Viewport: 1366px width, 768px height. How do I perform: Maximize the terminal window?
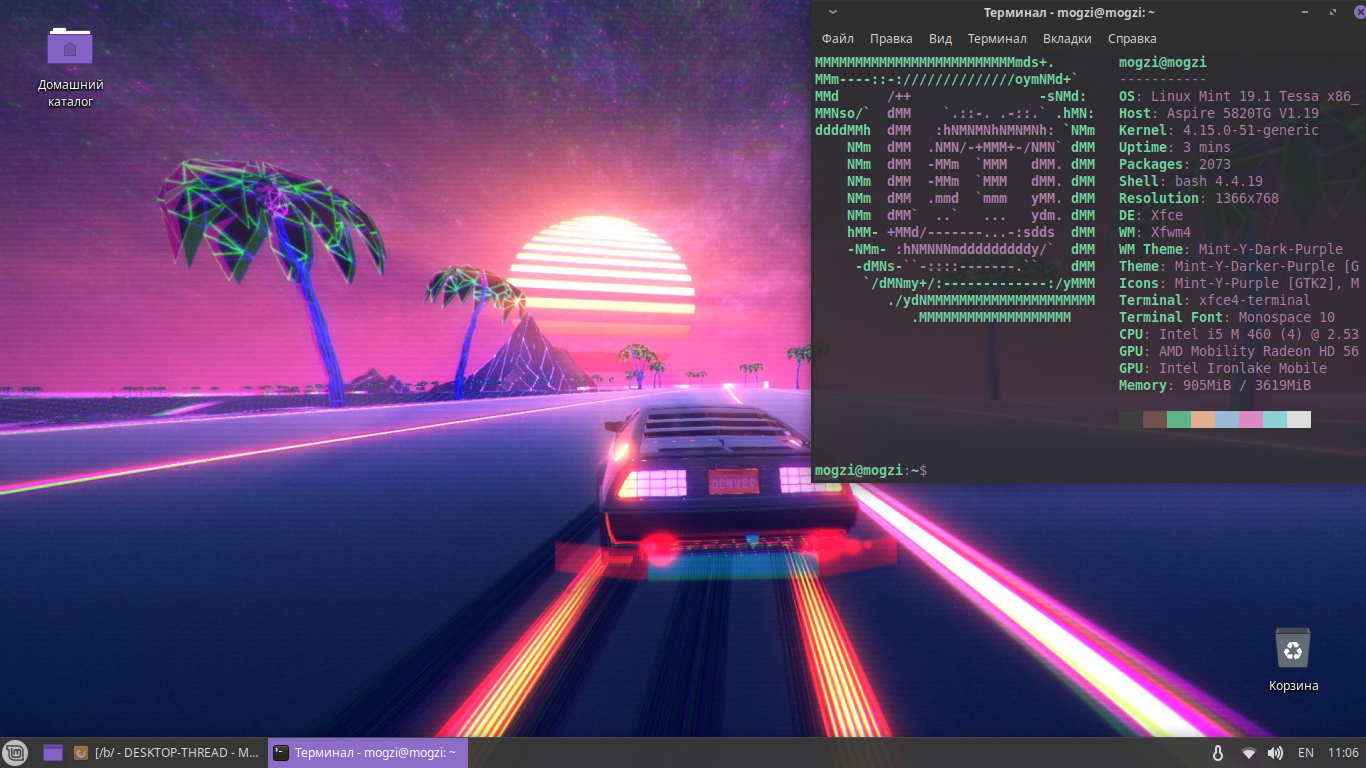1332,12
